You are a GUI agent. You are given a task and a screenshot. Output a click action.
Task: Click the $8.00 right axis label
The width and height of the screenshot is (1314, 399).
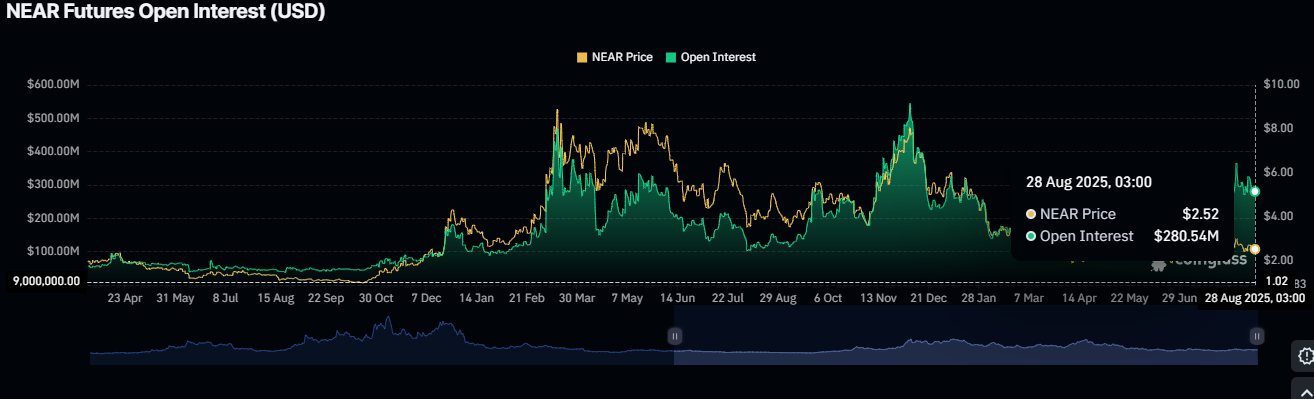1278,129
